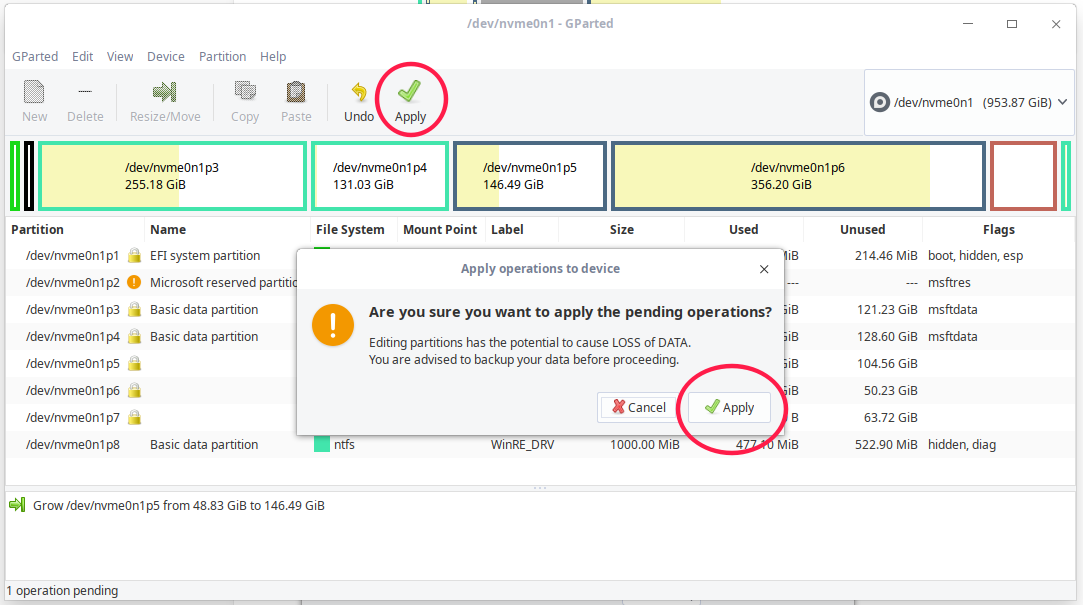Click the ntfs color swatch on nvme0n1p8
Viewport: 1083px width, 605px height.
(322, 444)
